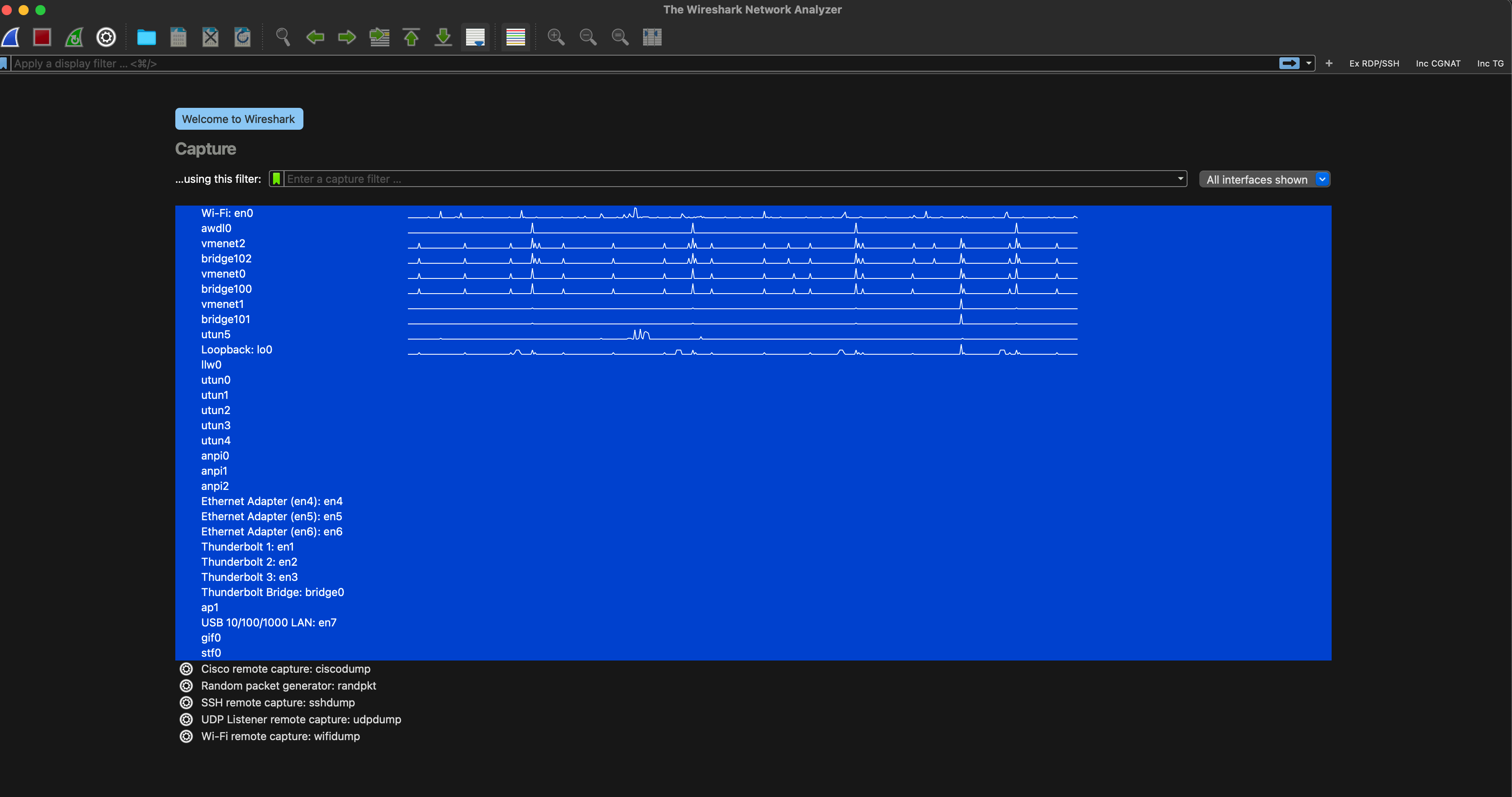Close the capture file icon
Image resolution: width=1512 pixels, height=797 pixels.
[210, 37]
